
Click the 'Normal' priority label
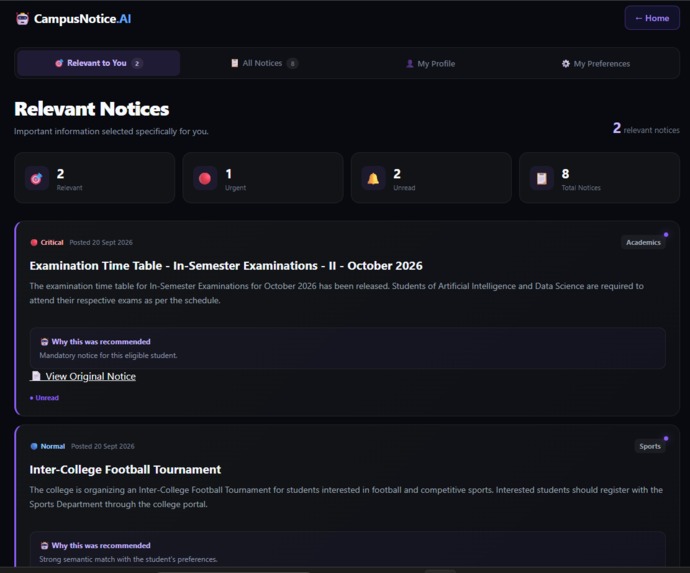[x=53, y=446]
